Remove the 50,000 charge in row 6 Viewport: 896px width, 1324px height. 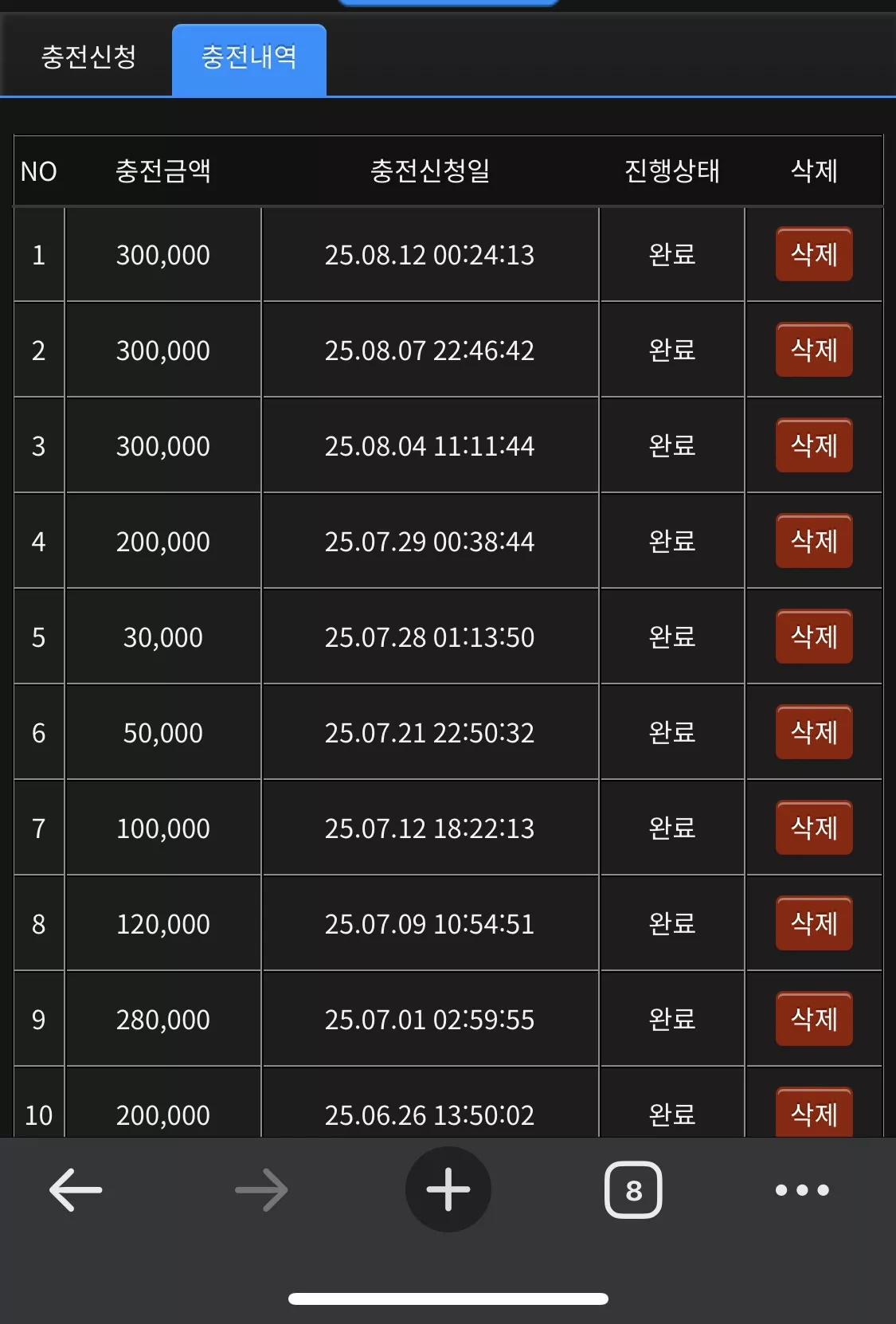click(814, 732)
